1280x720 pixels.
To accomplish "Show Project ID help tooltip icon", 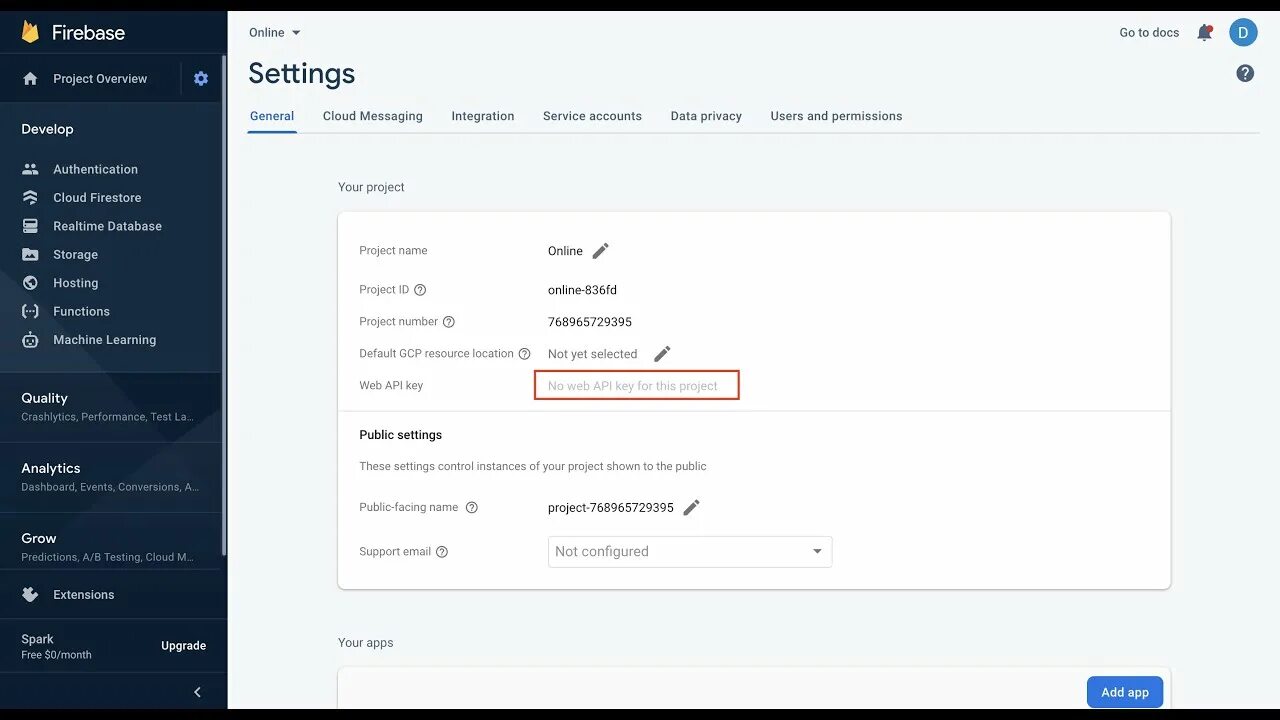I will 420,290.
